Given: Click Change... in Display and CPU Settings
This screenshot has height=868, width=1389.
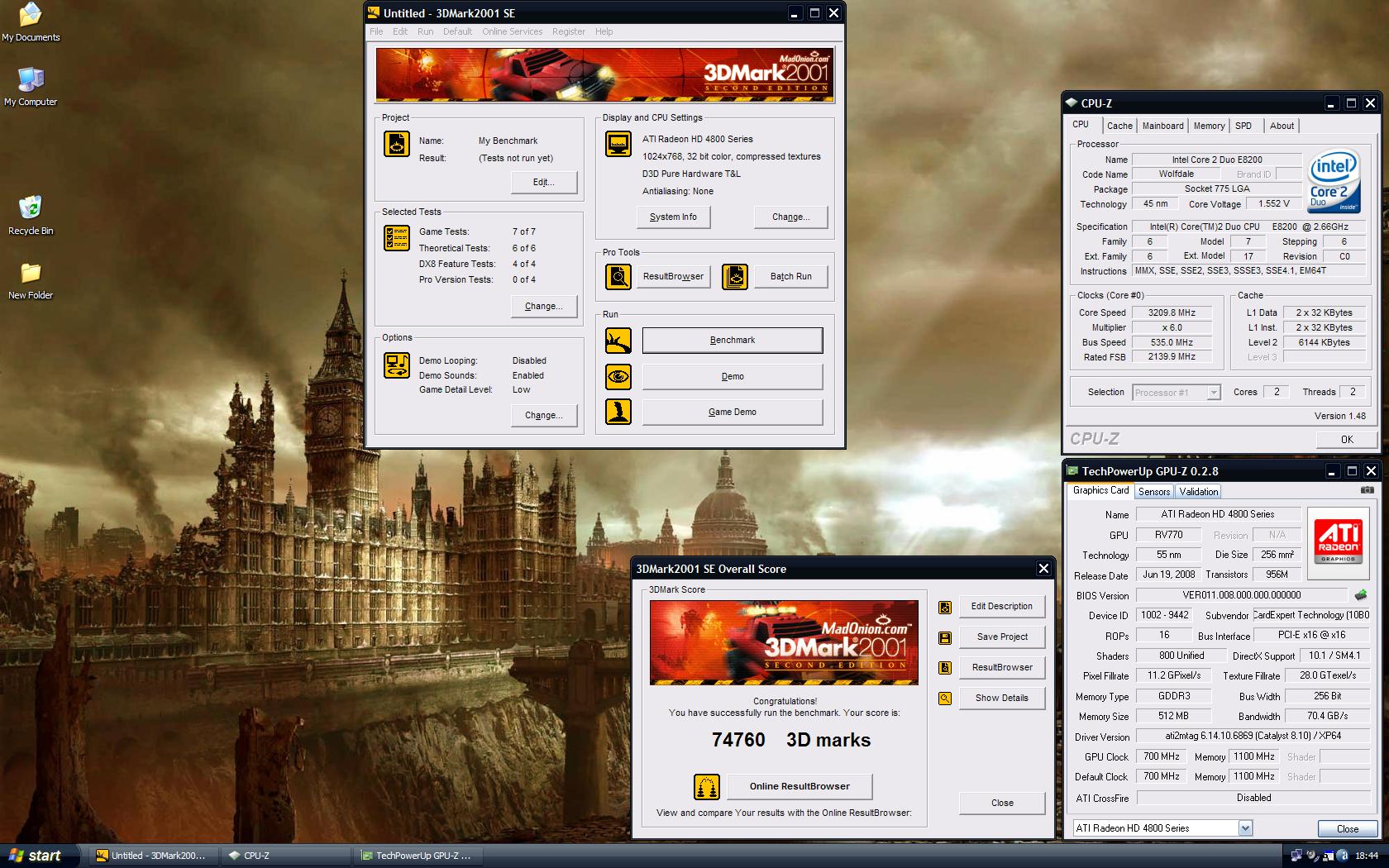Looking at the screenshot, I should pyautogui.click(x=790, y=217).
